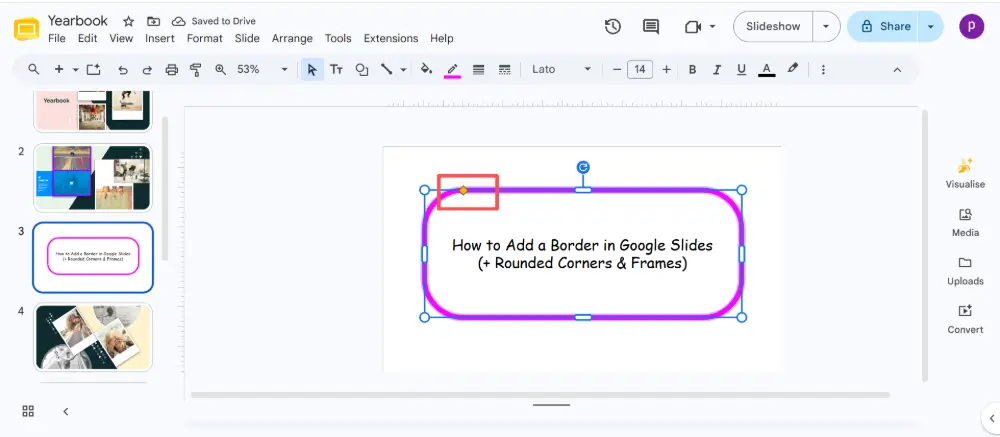Open the Arrange menu
The height and width of the screenshot is (437, 1000).
pyautogui.click(x=292, y=38)
